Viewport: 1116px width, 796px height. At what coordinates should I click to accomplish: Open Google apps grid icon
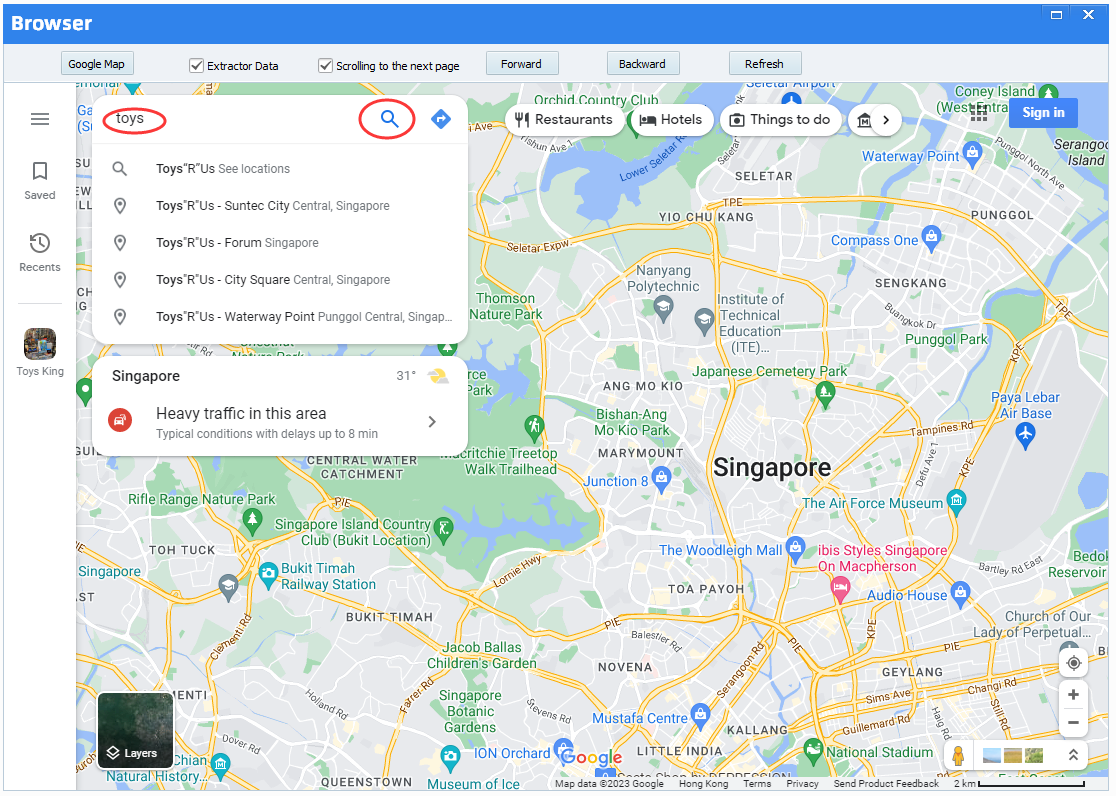978,112
